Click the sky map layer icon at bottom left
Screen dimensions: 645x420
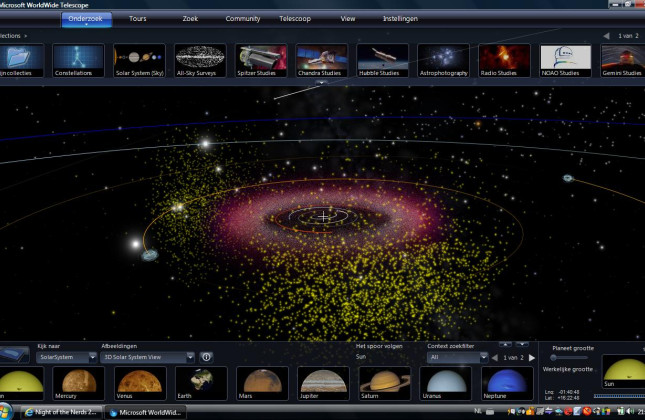[14, 355]
